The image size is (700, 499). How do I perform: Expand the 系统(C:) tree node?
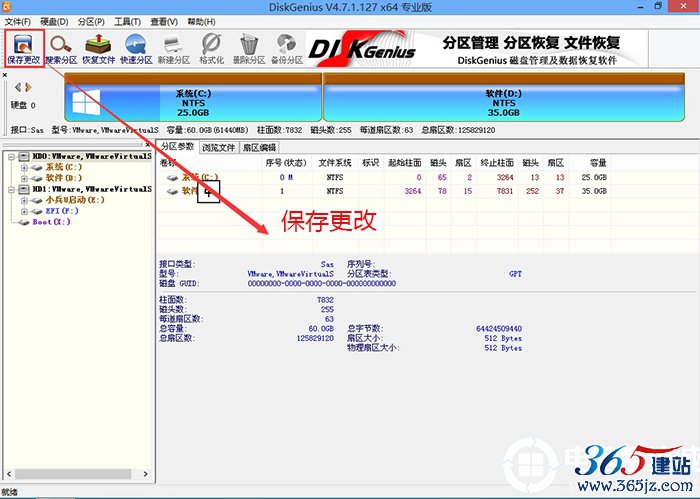pos(25,168)
